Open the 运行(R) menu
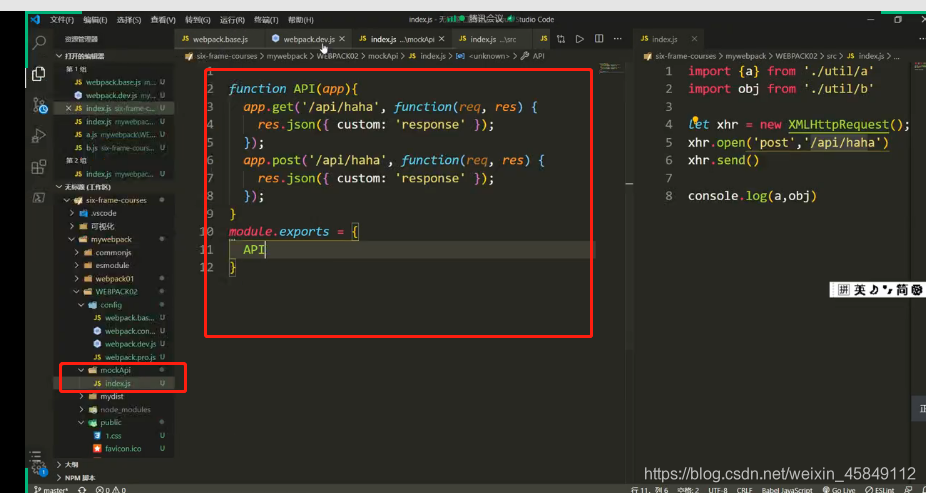This screenshot has width=926, height=493. pos(232,19)
